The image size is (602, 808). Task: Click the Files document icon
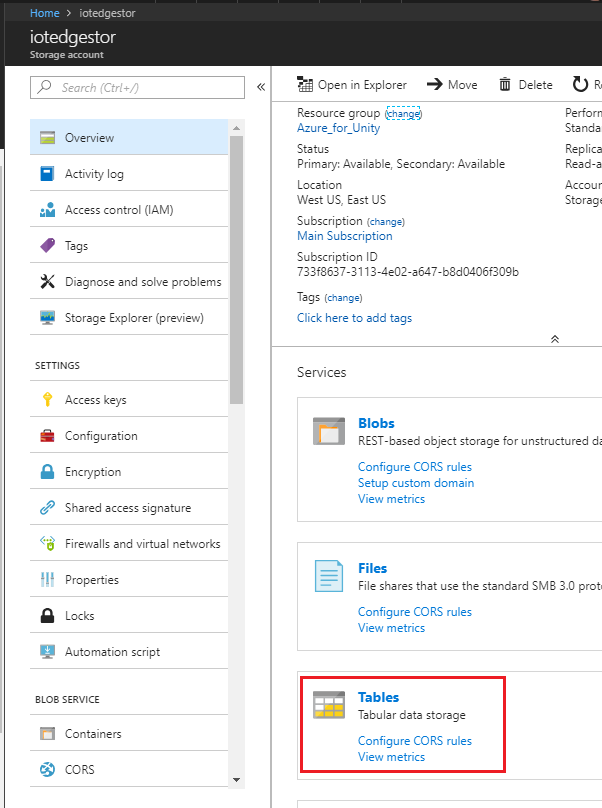coord(329,576)
